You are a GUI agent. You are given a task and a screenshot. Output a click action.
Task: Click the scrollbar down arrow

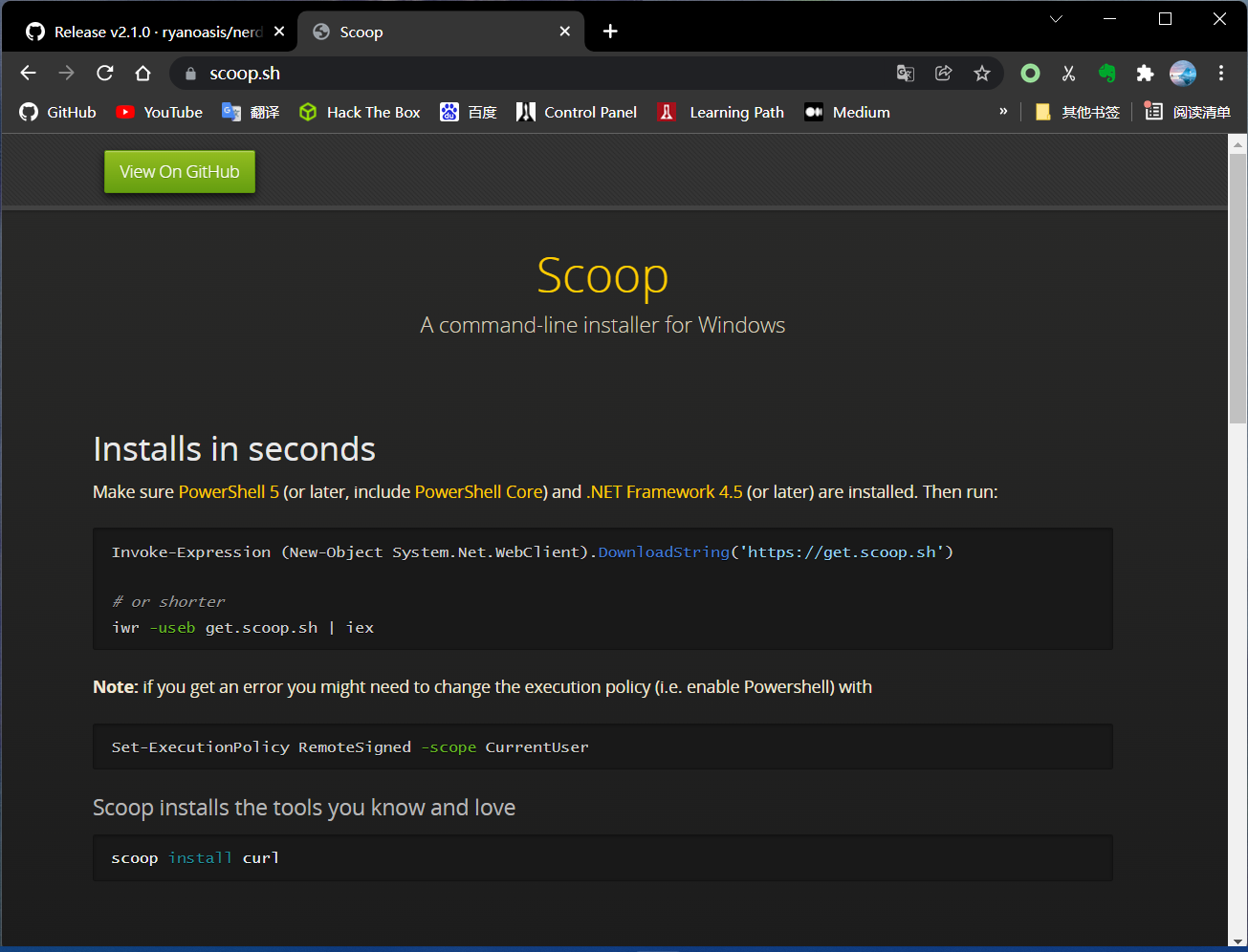click(1237, 941)
